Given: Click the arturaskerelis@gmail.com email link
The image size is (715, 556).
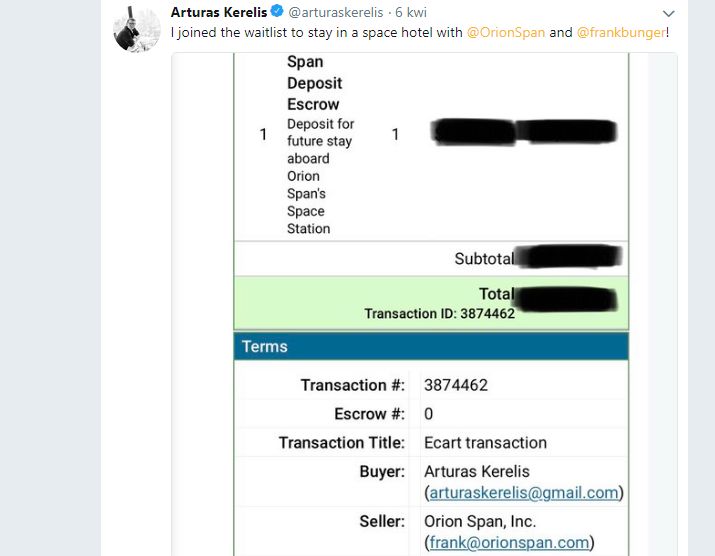Looking at the screenshot, I should click(524, 492).
